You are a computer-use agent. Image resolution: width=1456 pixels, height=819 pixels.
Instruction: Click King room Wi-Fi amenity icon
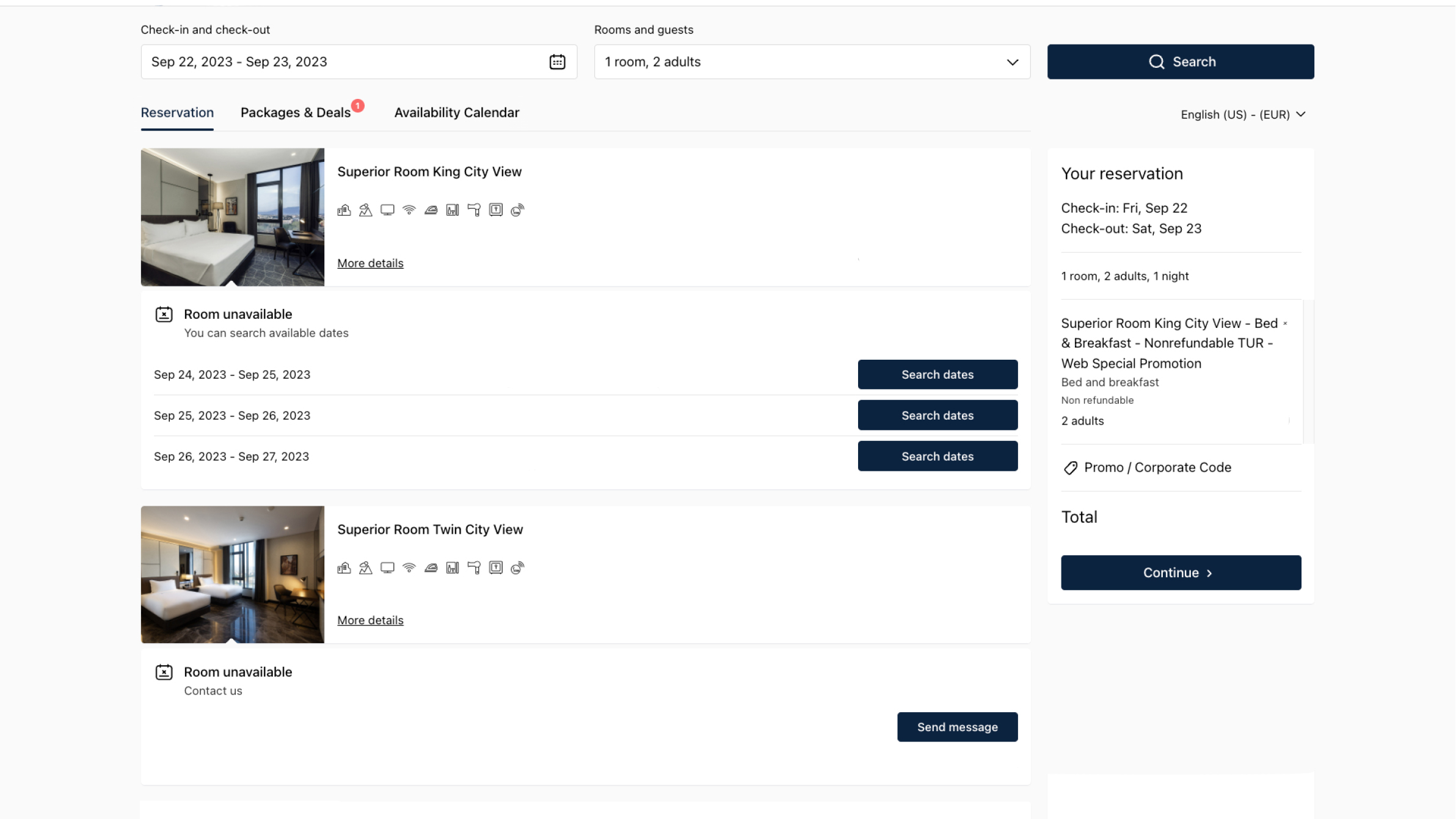409,210
